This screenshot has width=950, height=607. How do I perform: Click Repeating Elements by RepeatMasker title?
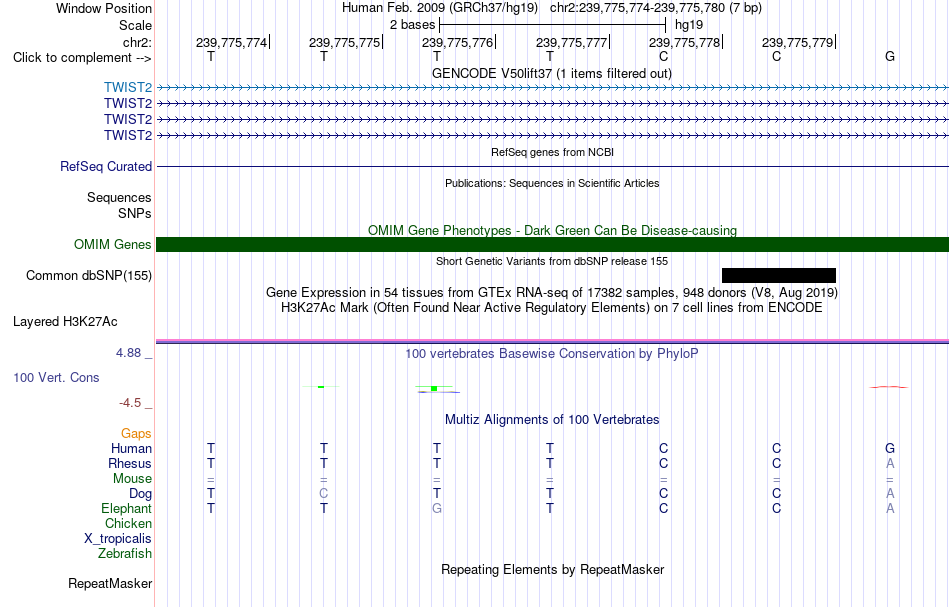552,570
